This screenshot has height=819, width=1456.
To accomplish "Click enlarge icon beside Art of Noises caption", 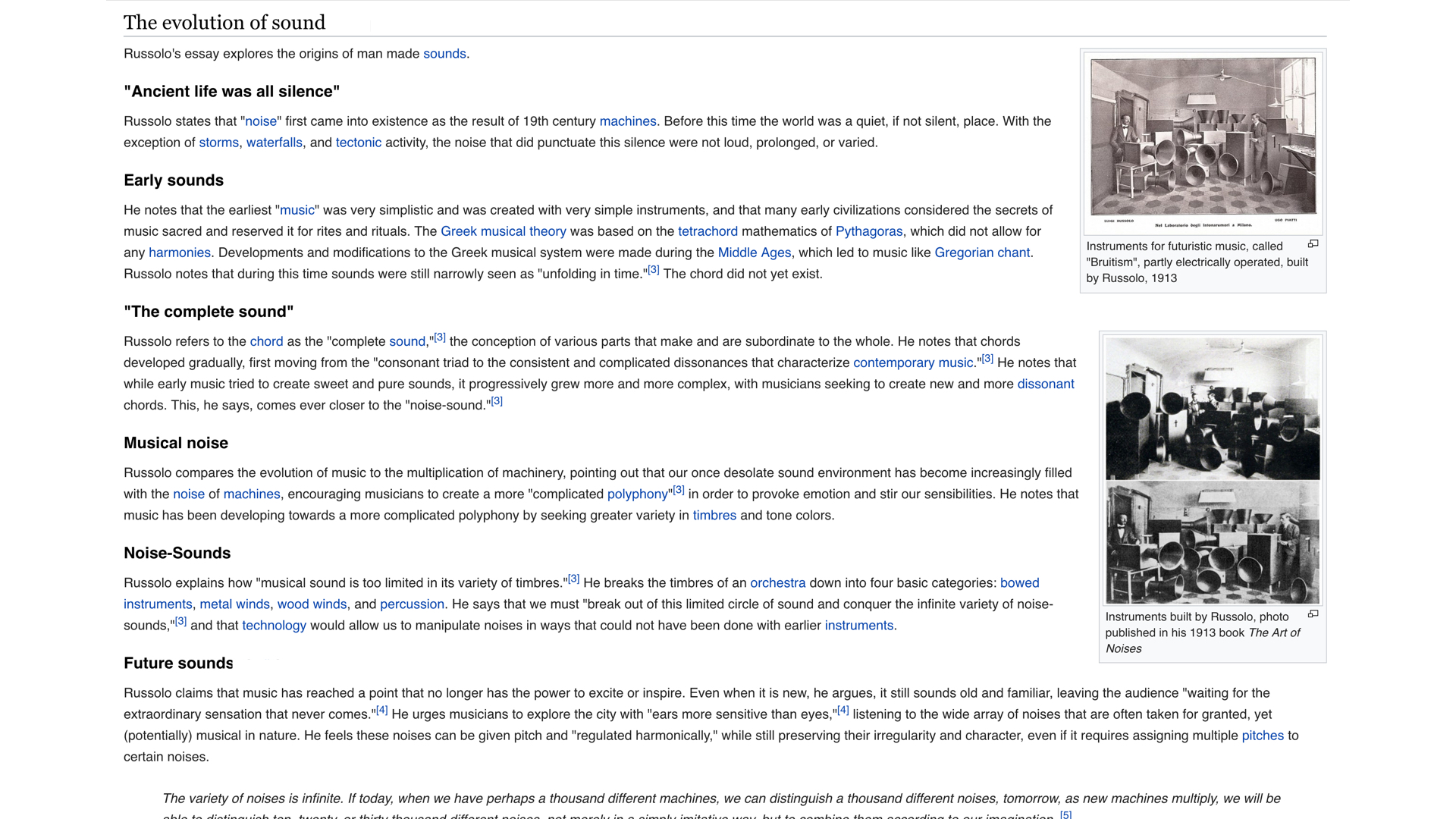I will [x=1313, y=614].
